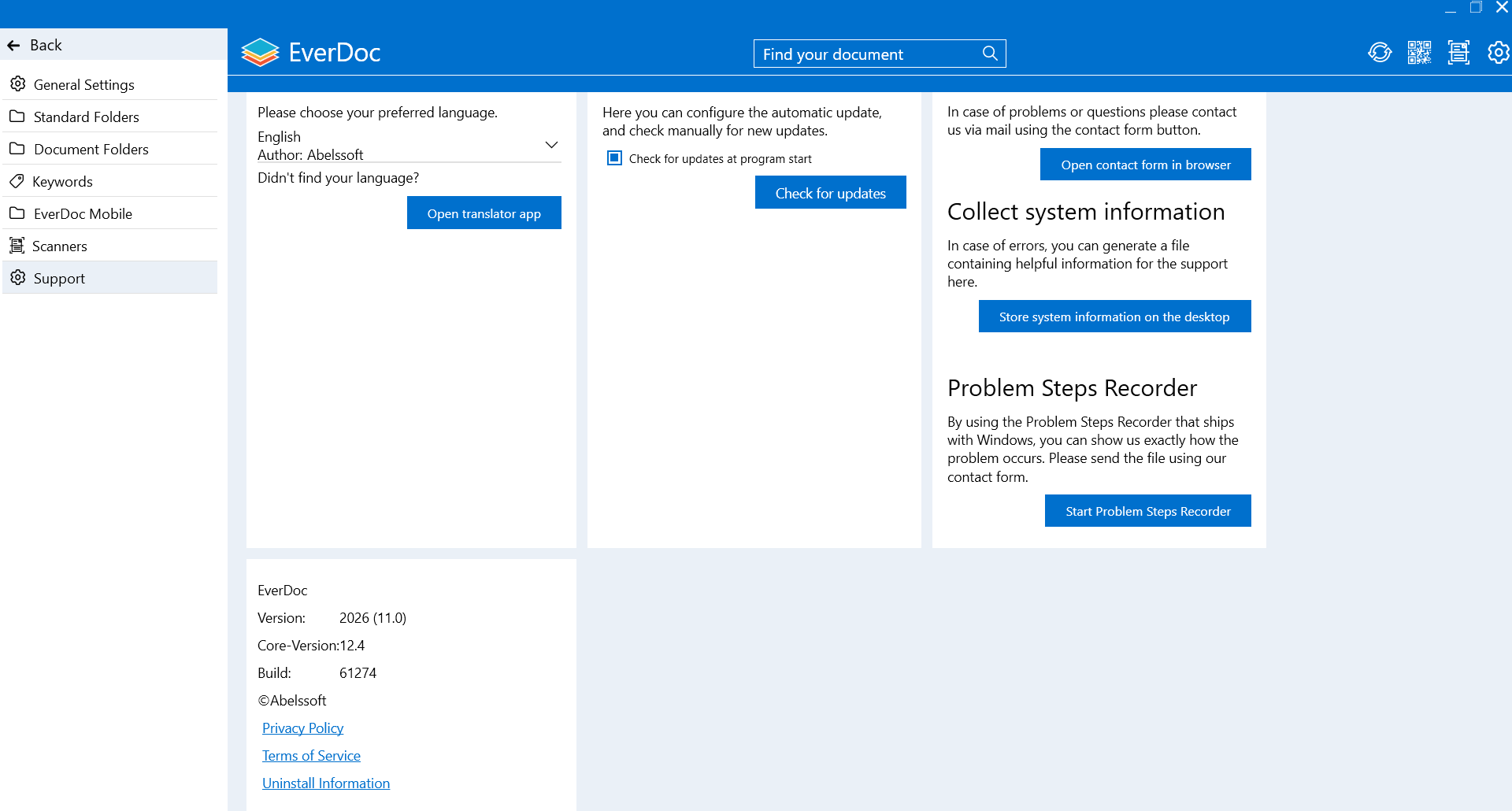
Task: Click the EverDoc title text in header
Action: coord(335,52)
